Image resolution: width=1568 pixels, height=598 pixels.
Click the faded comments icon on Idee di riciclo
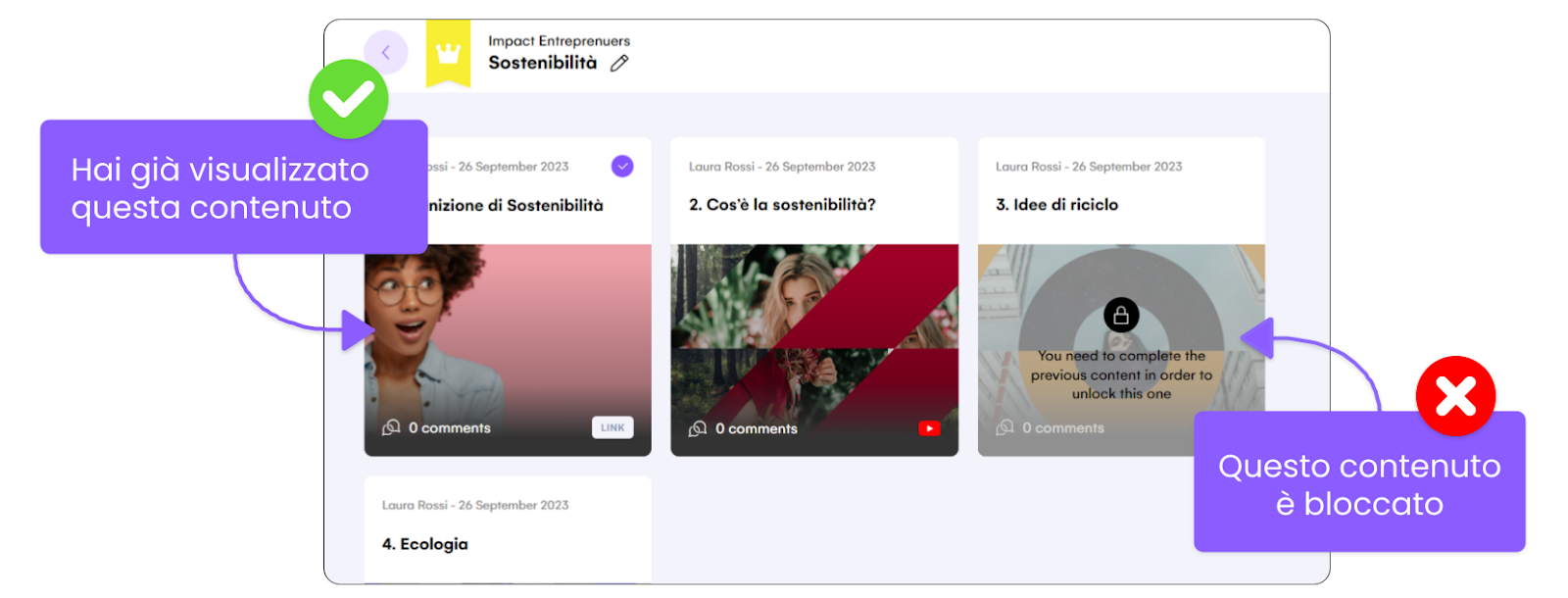tap(1004, 427)
